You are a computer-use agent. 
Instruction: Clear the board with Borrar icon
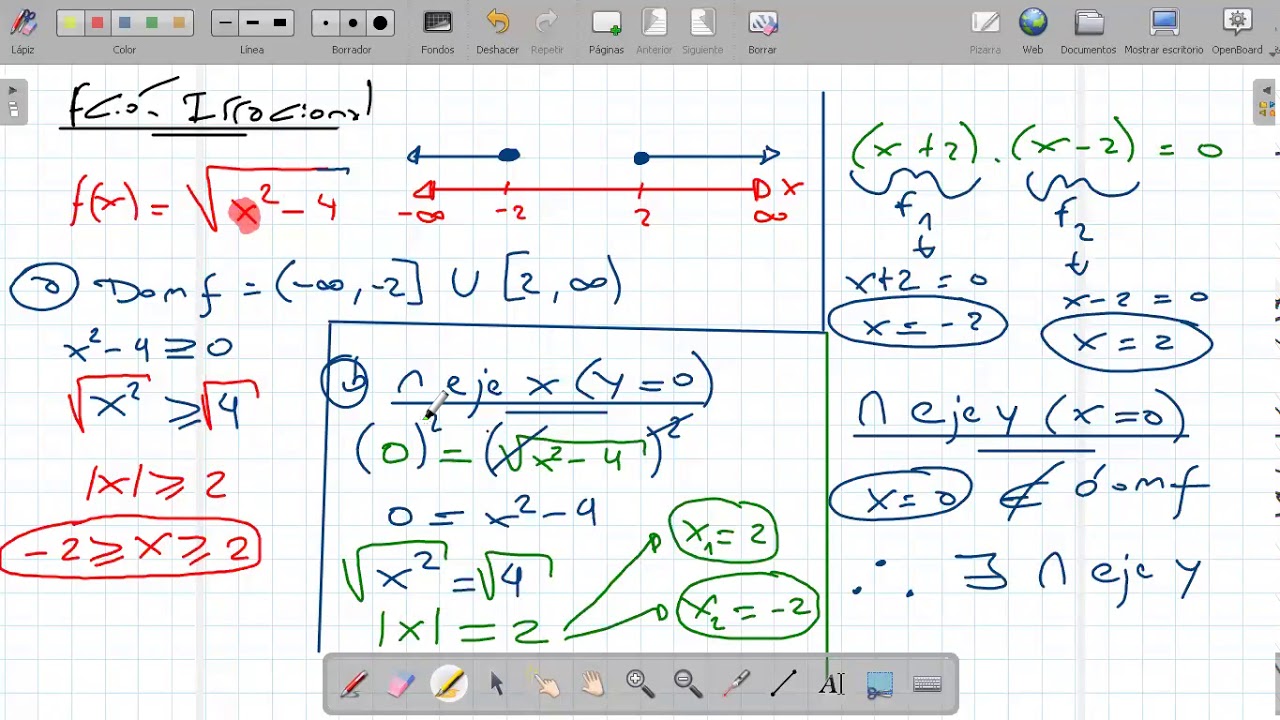click(x=762, y=22)
